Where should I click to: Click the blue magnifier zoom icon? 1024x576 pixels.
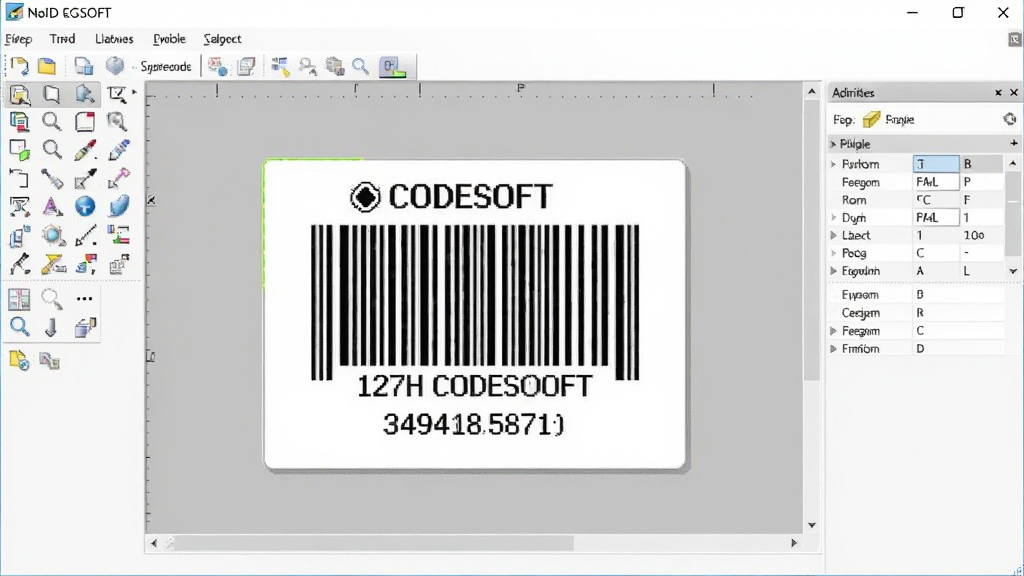tap(20, 327)
